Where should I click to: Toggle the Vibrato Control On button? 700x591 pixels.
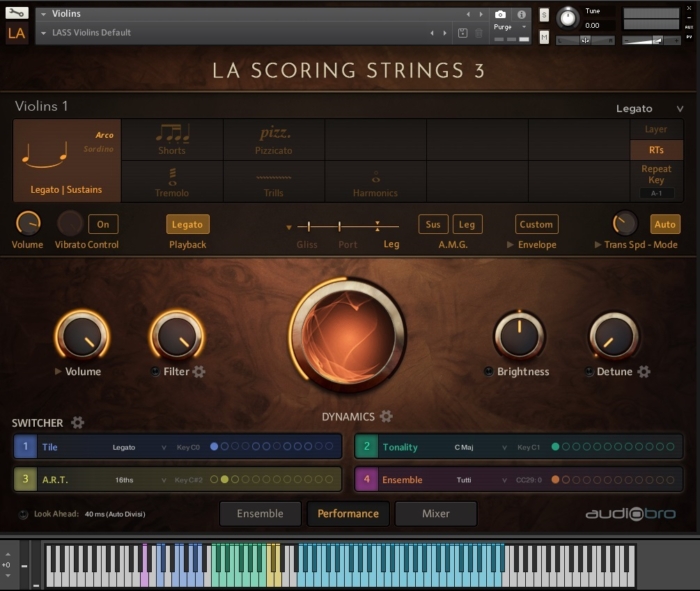[x=103, y=224]
